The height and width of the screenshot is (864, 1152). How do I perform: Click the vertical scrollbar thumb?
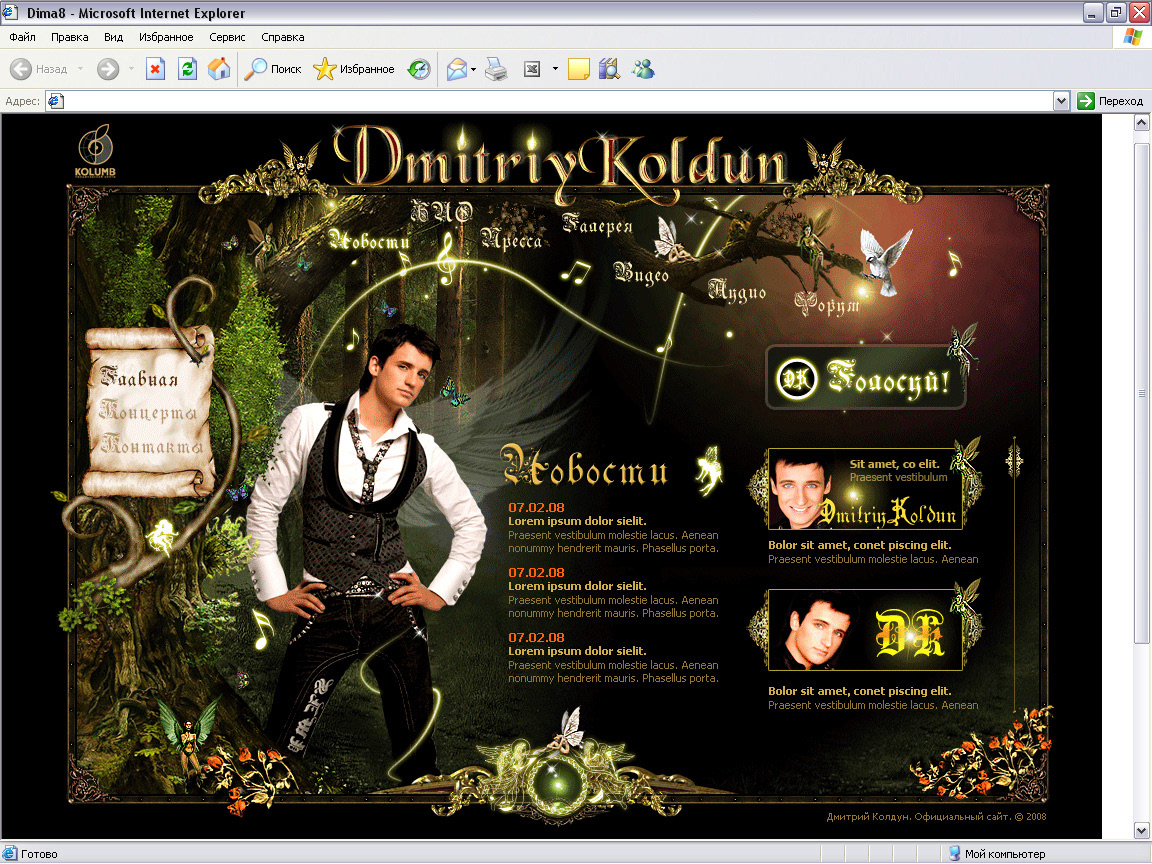click(1141, 394)
